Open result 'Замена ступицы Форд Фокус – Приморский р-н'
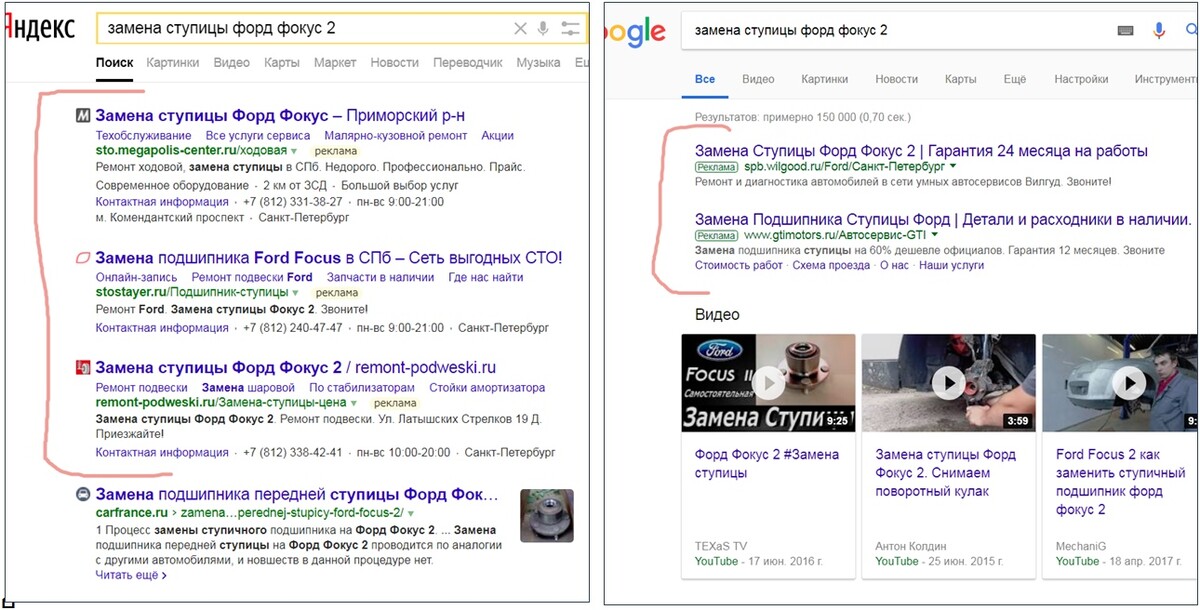The image size is (1200, 610). [280, 116]
